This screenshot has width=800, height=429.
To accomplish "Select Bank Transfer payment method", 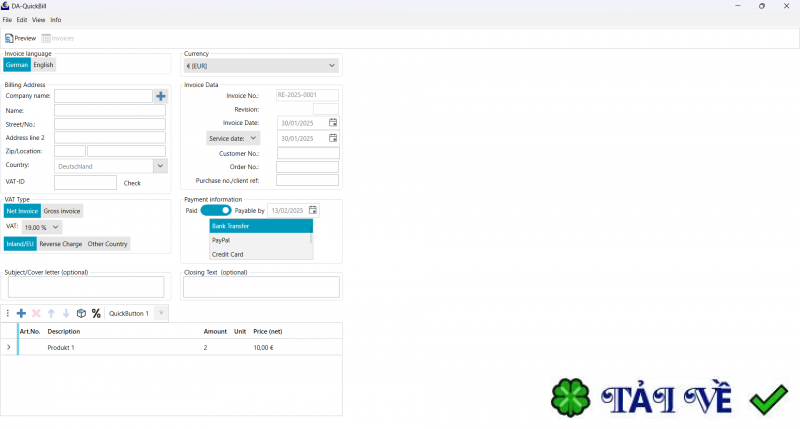I will click(x=261, y=226).
